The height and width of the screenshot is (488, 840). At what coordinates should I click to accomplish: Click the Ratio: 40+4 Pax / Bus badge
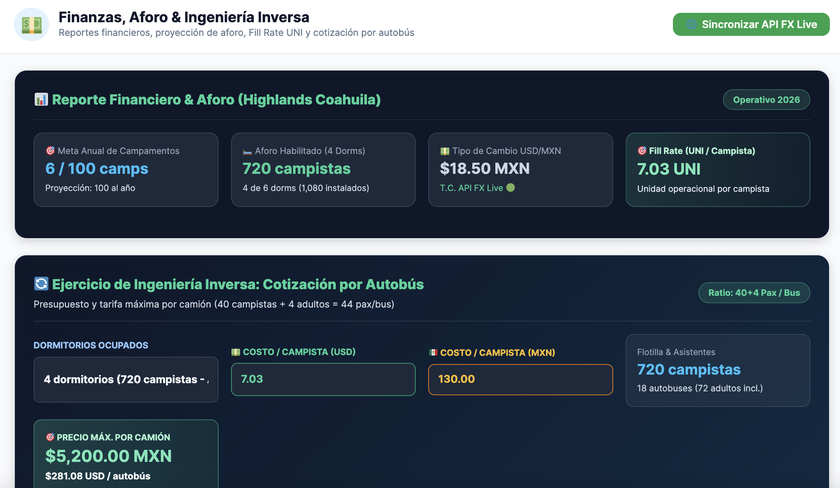pos(754,292)
